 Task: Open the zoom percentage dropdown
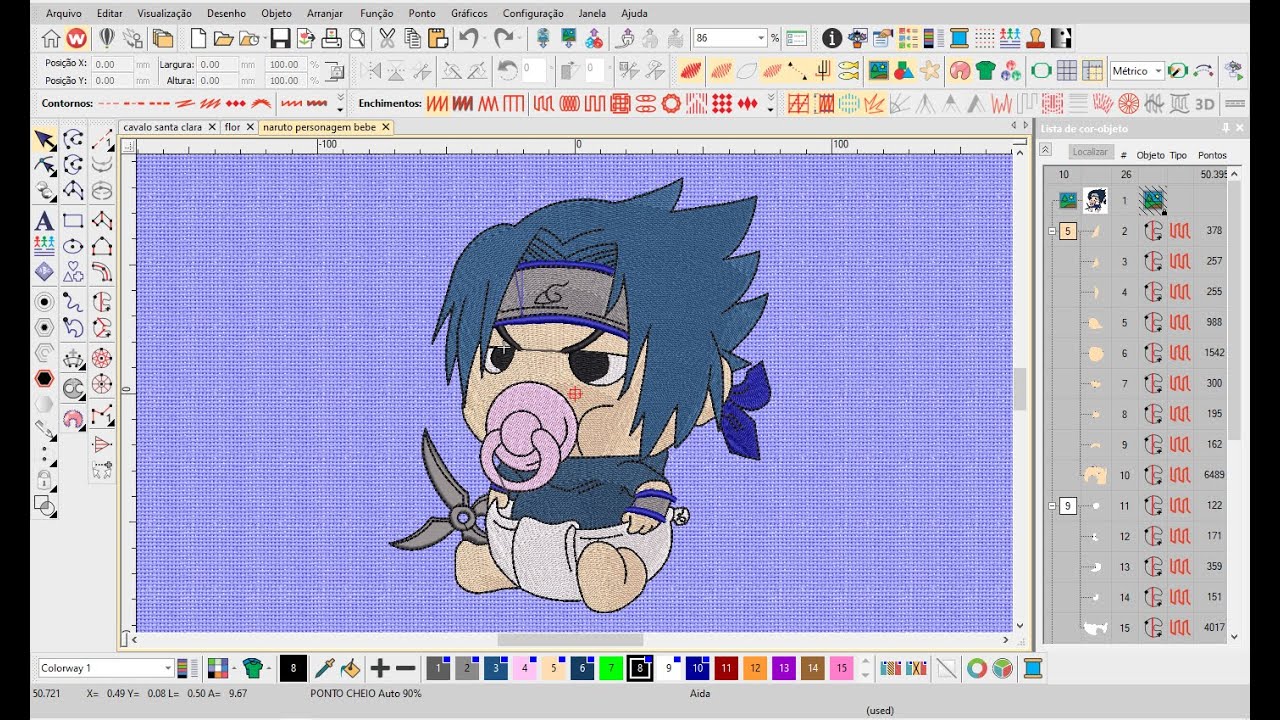pos(761,38)
